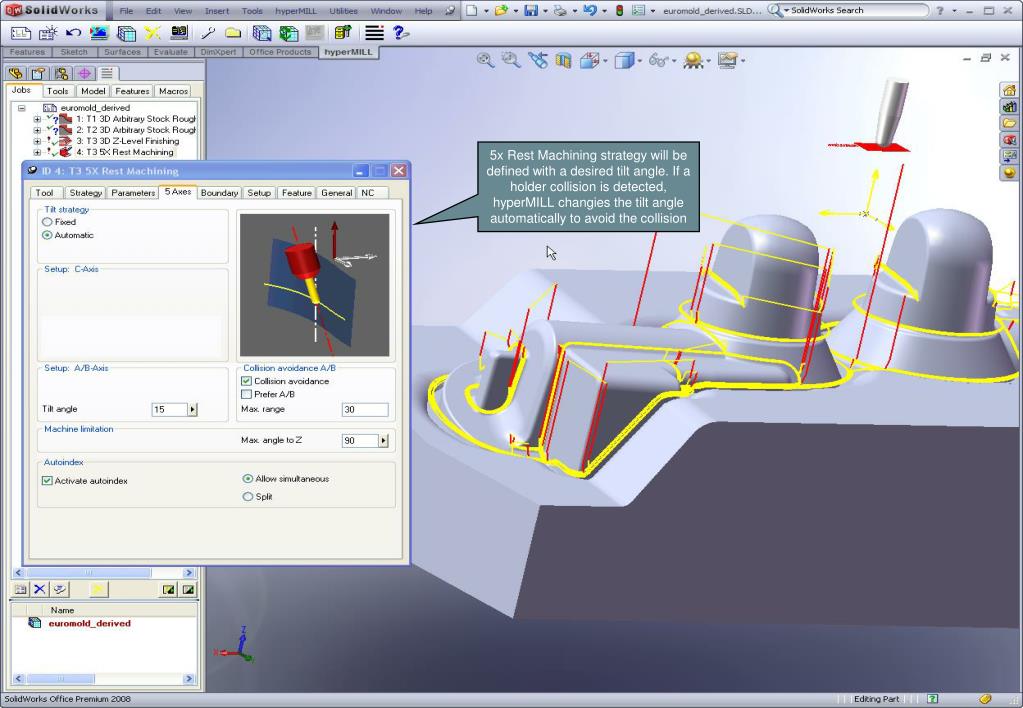This screenshot has height=708, width=1023.
Task: Switch to the Parameters tab in dialog
Action: 133,192
